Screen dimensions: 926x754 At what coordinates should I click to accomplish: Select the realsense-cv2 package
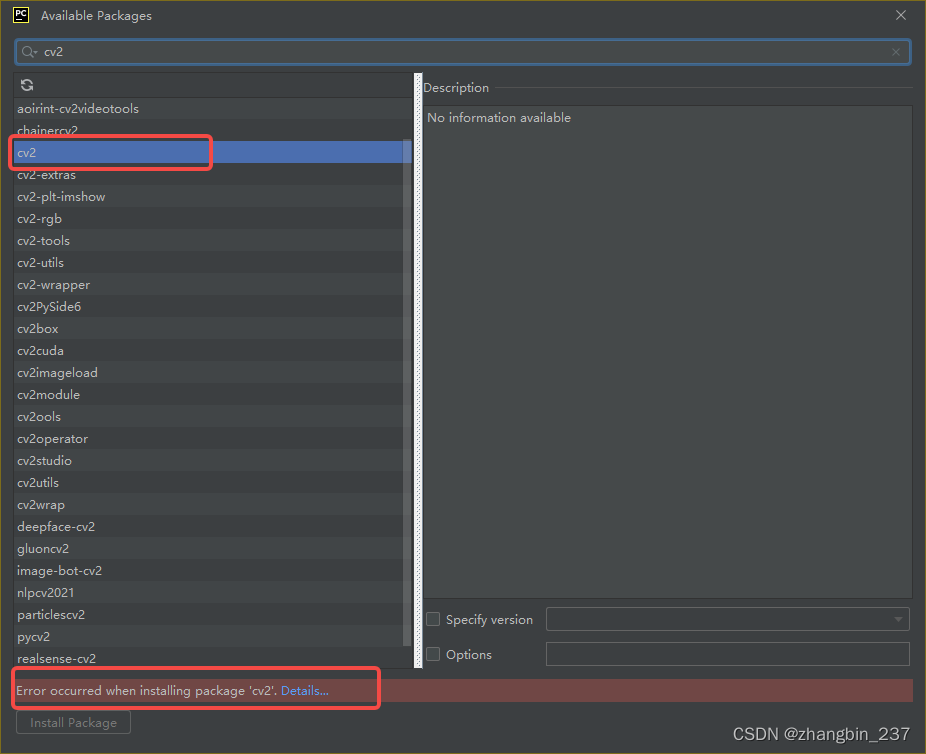213,658
